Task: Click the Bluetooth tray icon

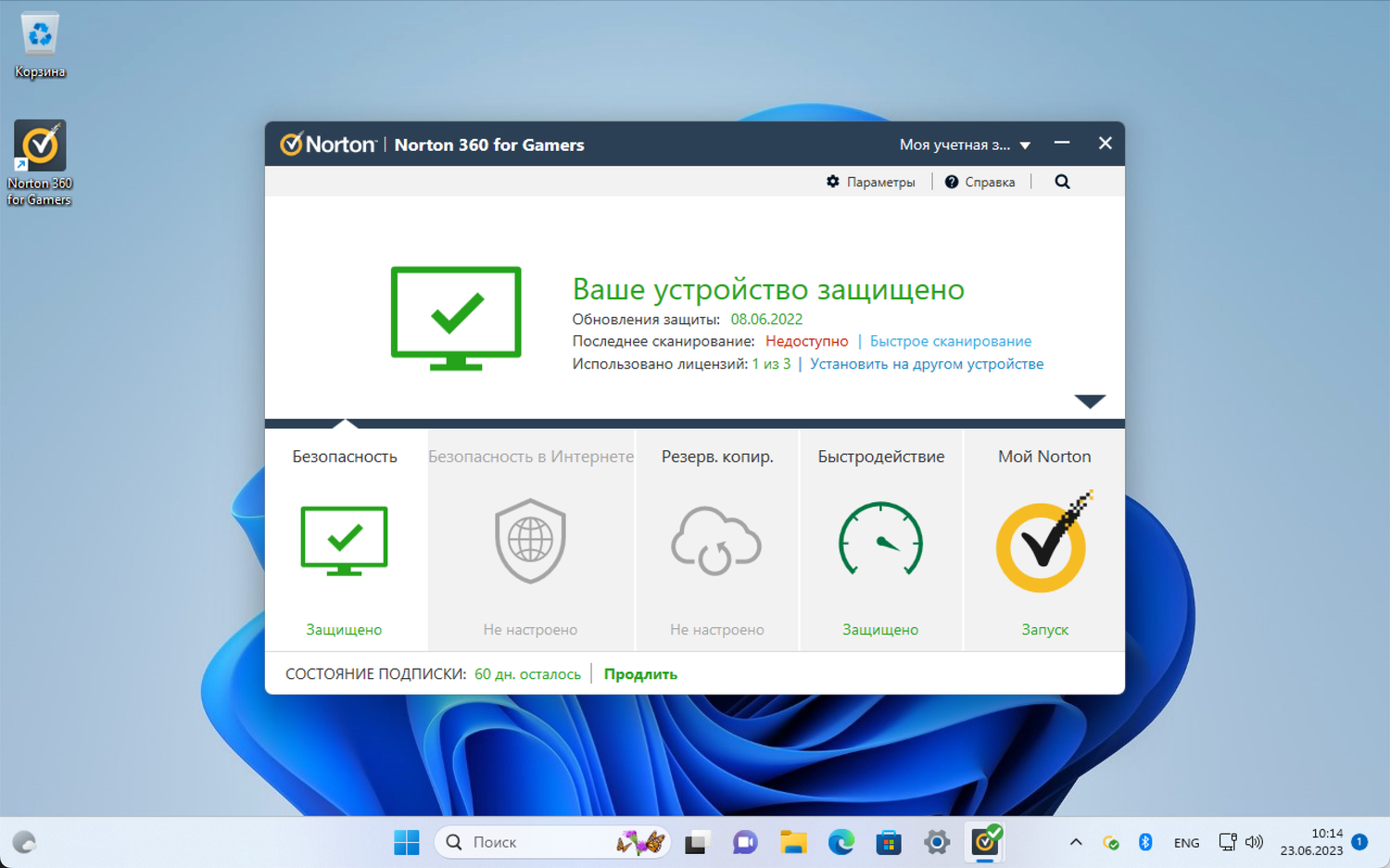Action: [x=1145, y=842]
